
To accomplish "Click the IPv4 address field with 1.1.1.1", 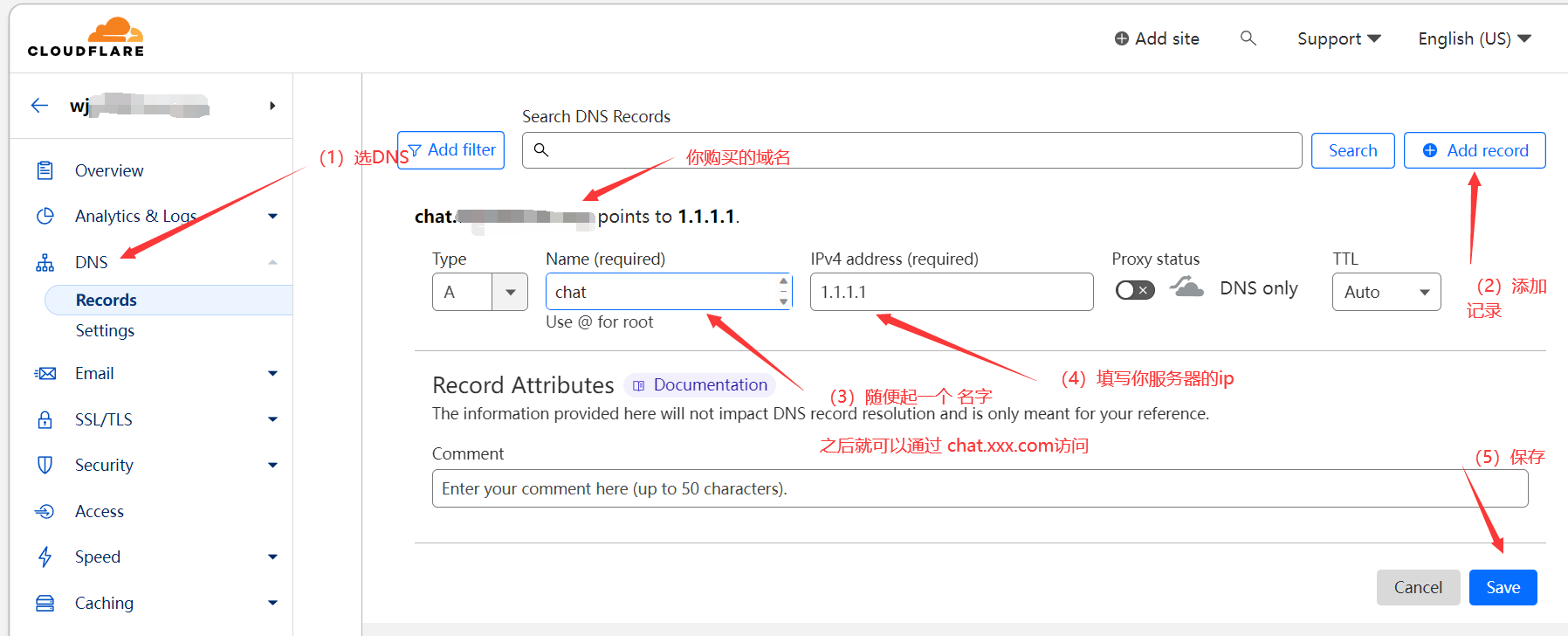I will click(x=952, y=292).
